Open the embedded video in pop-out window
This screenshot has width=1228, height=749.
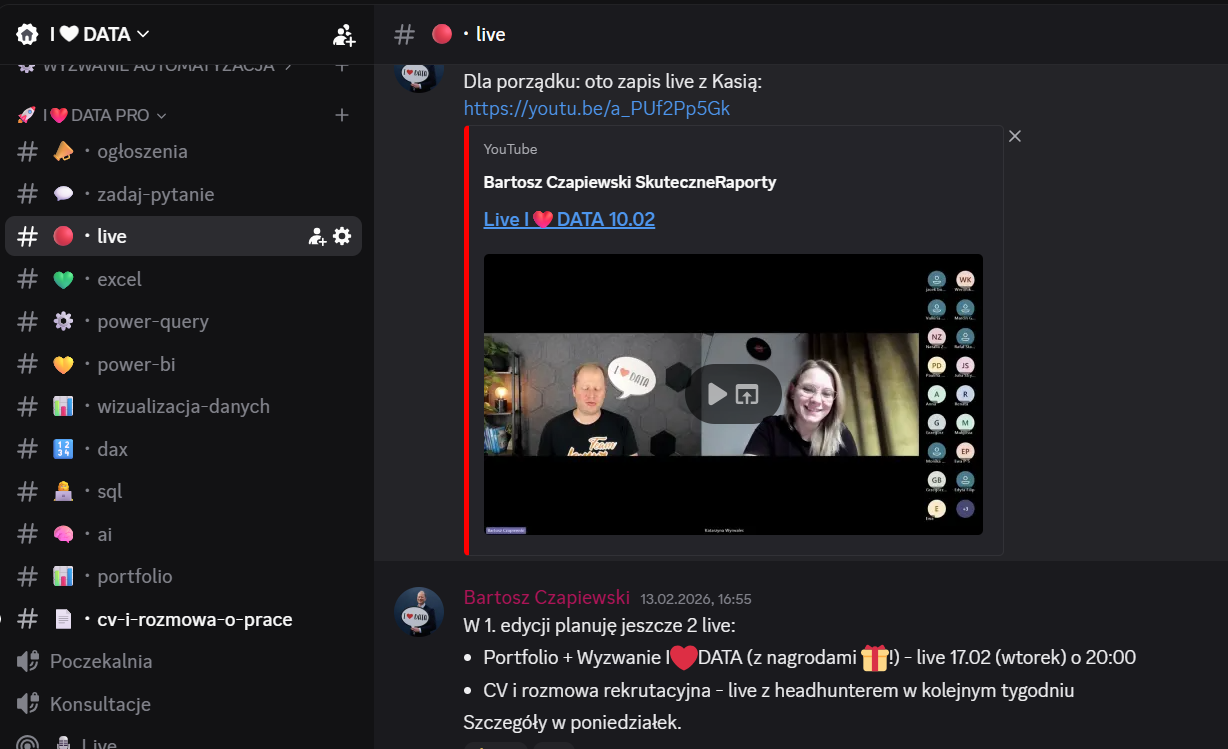[x=747, y=394]
